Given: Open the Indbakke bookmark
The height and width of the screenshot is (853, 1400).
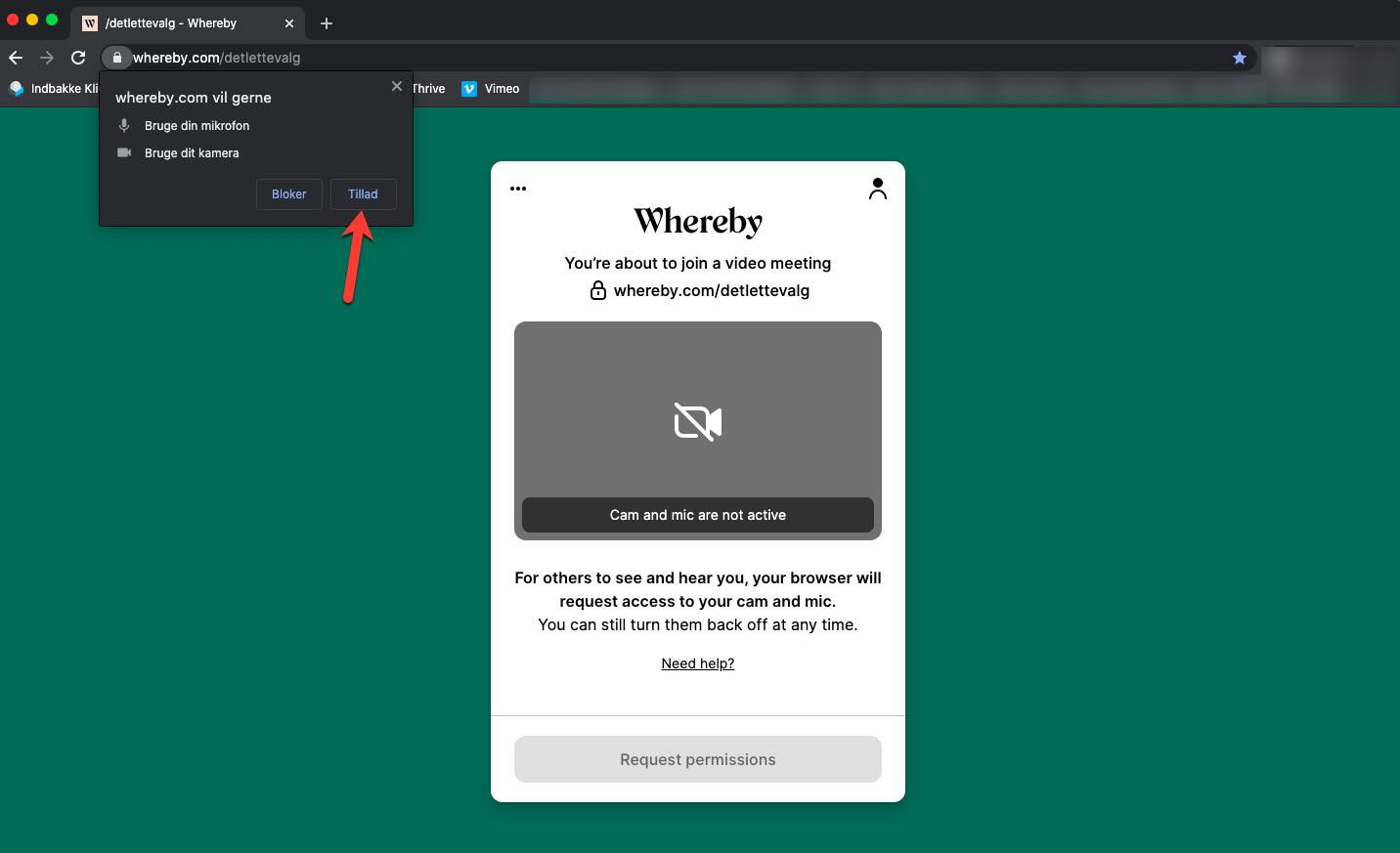Looking at the screenshot, I should 54,89.
